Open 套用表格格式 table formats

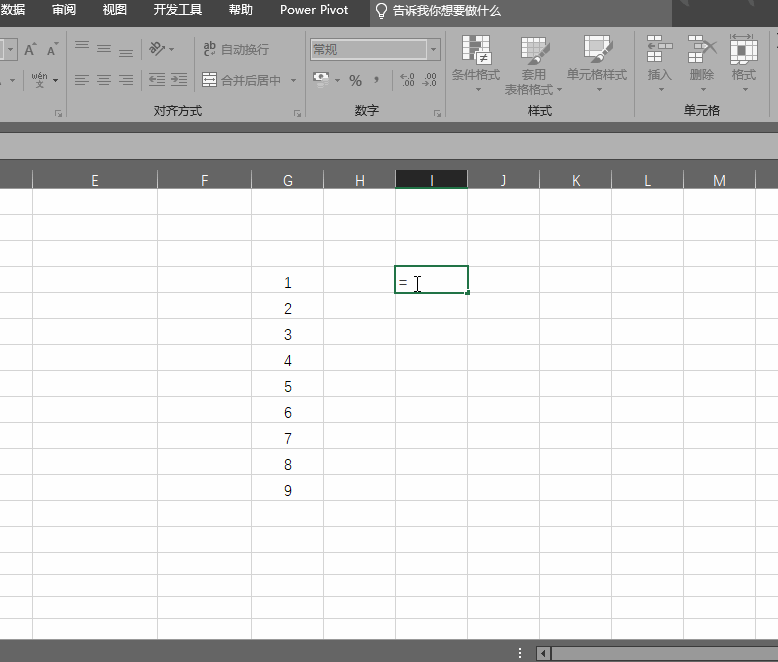[x=533, y=65]
